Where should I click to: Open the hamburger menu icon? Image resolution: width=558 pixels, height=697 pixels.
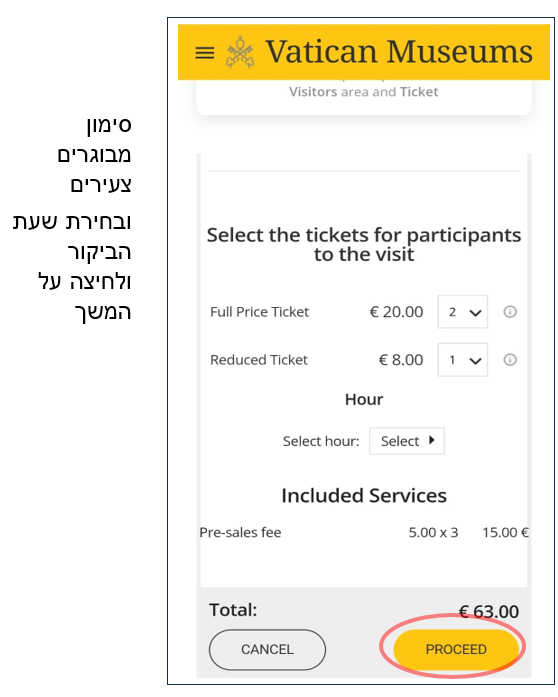pyautogui.click(x=205, y=53)
